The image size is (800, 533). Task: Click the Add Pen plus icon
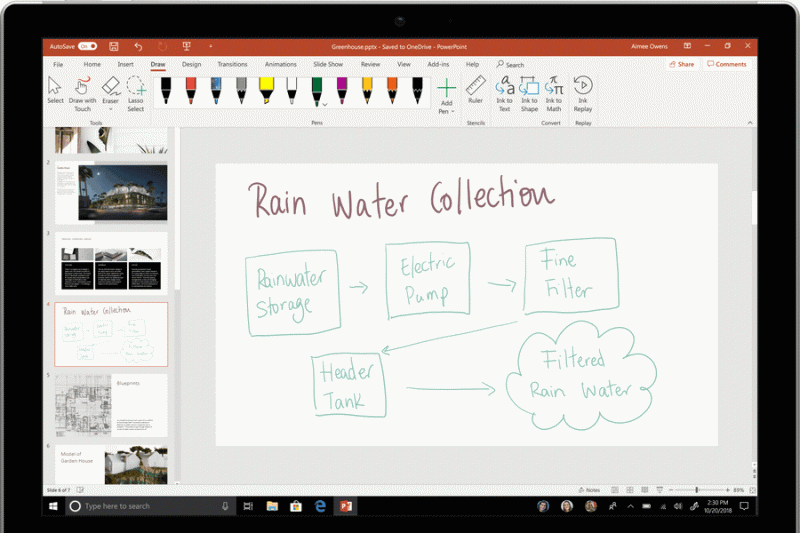(446, 87)
